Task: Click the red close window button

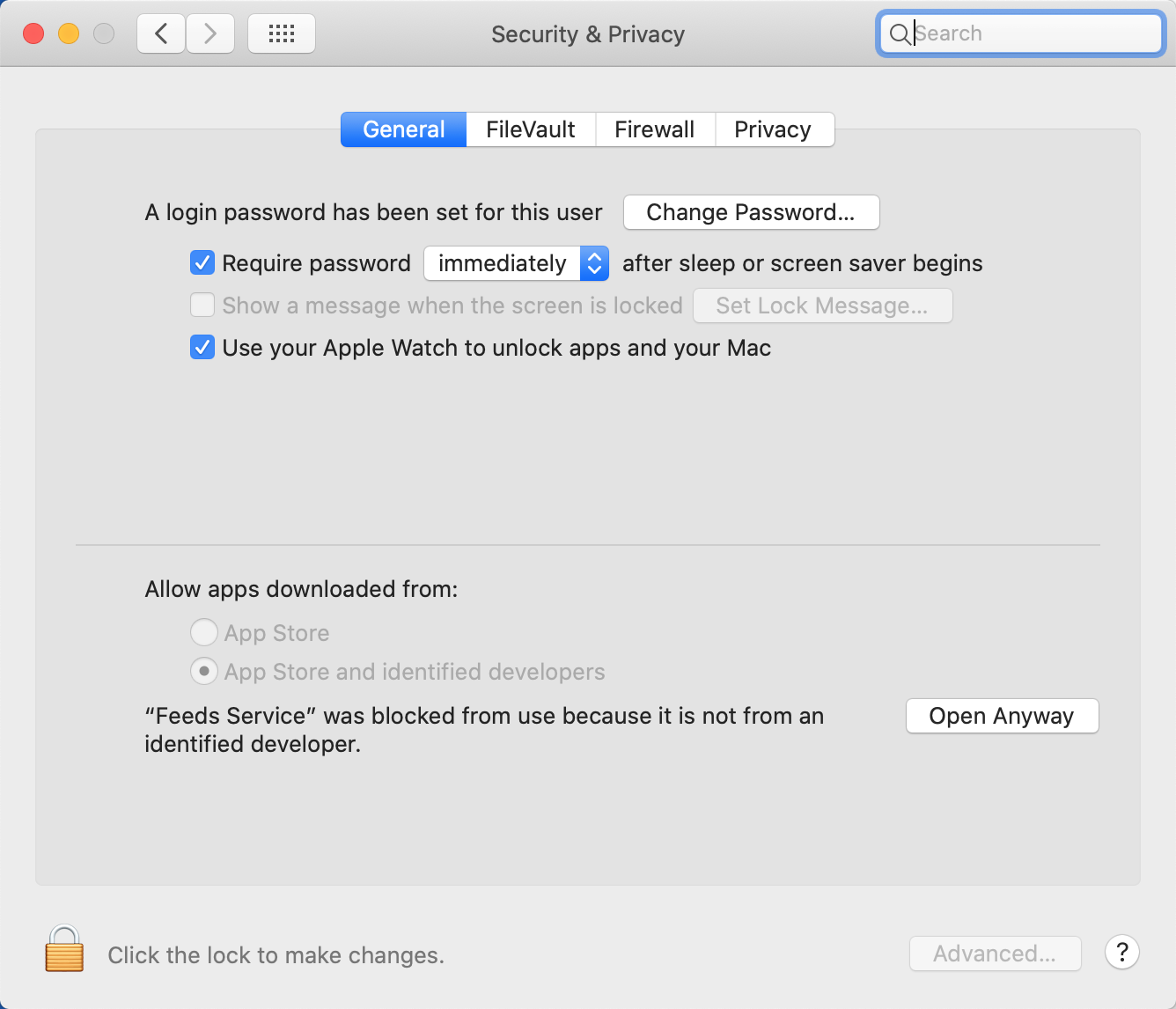Action: (x=33, y=34)
